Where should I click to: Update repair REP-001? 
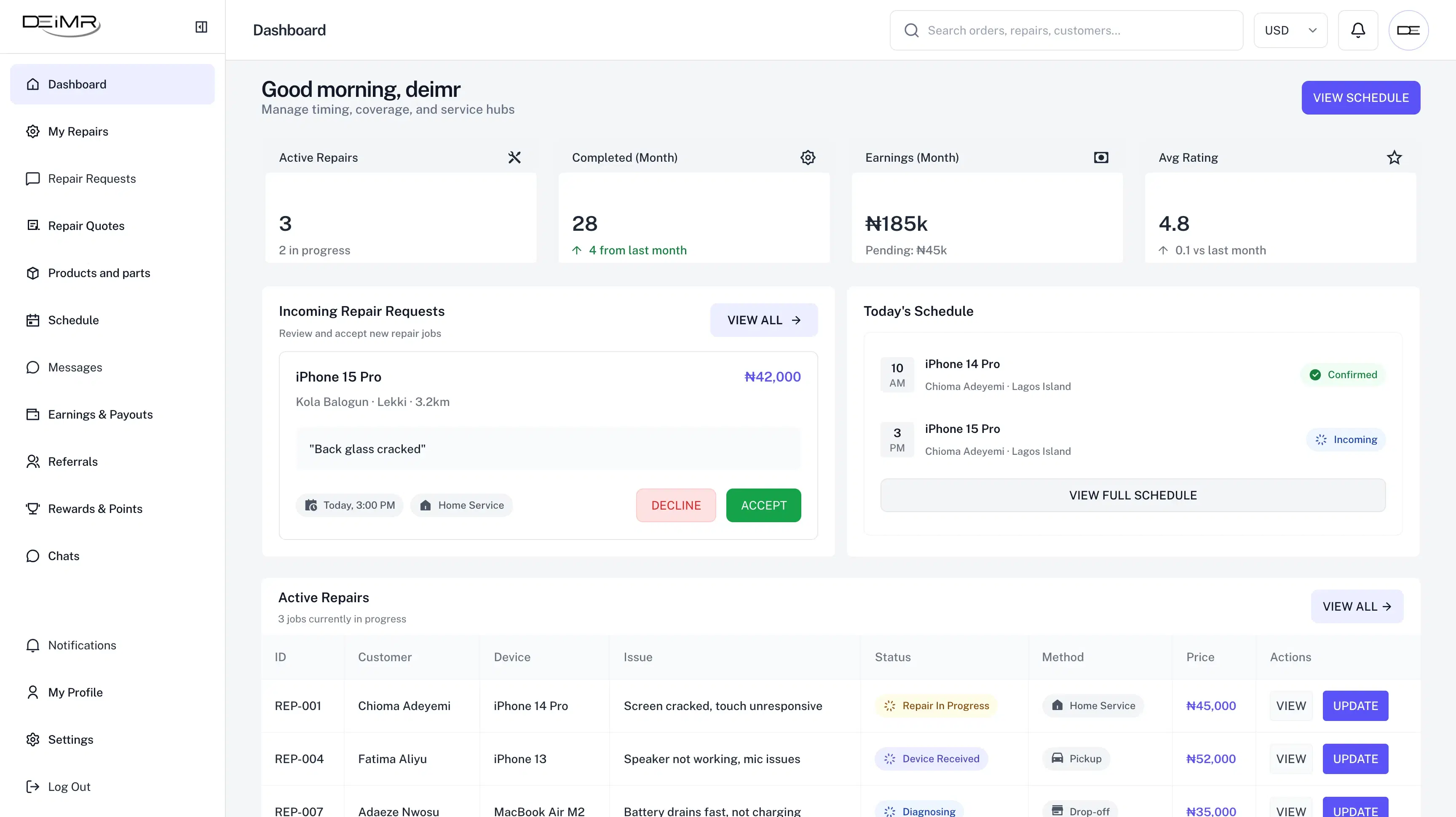[x=1355, y=706]
